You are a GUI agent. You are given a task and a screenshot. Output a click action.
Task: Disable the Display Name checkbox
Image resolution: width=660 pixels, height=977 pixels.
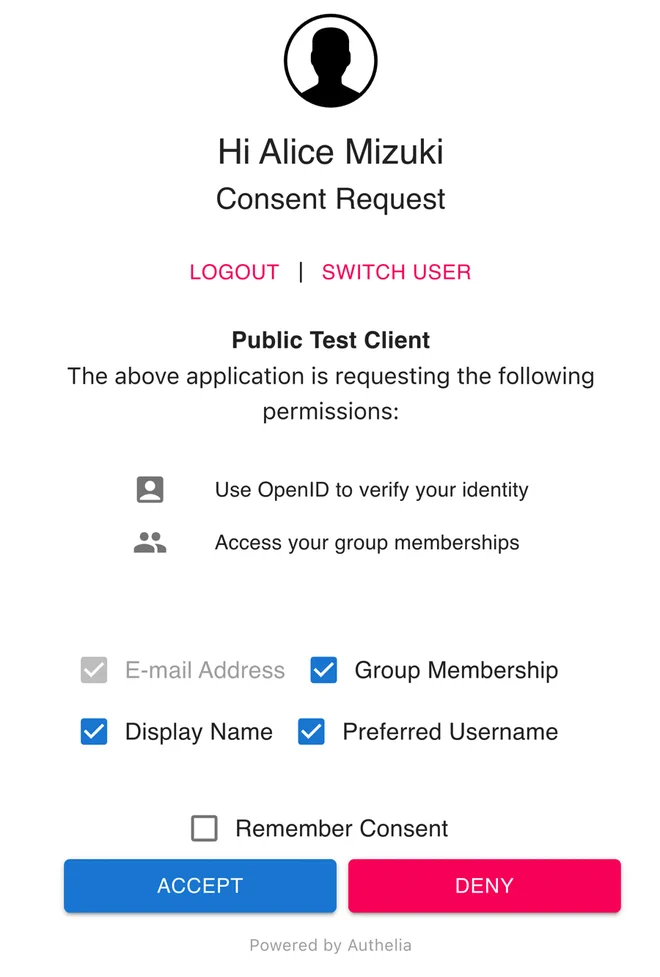pos(93,731)
